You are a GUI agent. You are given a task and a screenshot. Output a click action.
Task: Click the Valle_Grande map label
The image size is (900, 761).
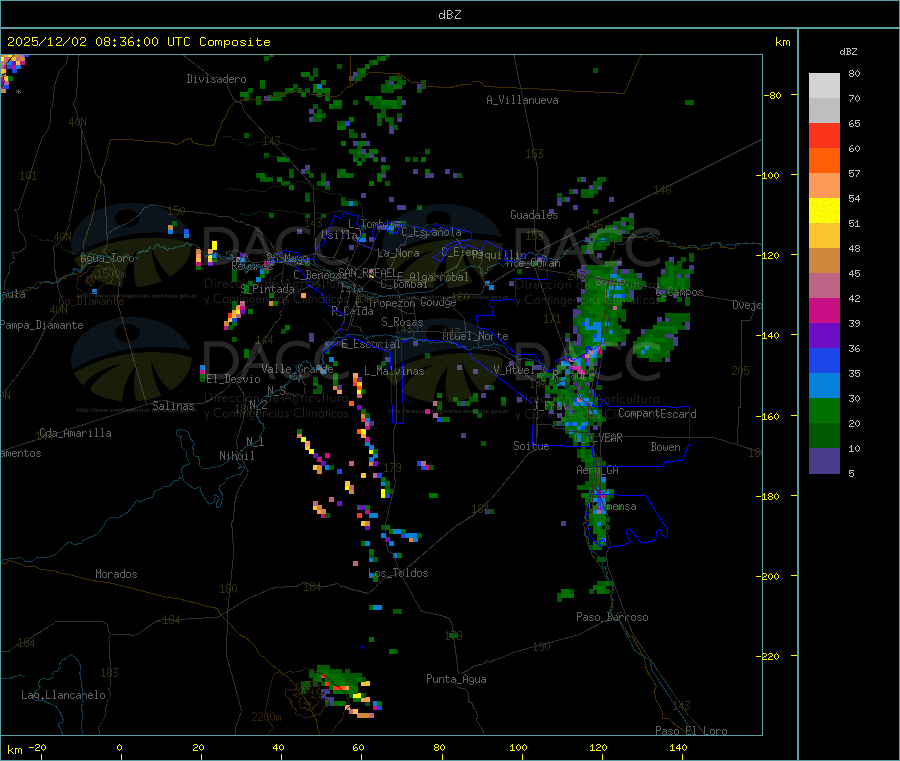(297, 369)
